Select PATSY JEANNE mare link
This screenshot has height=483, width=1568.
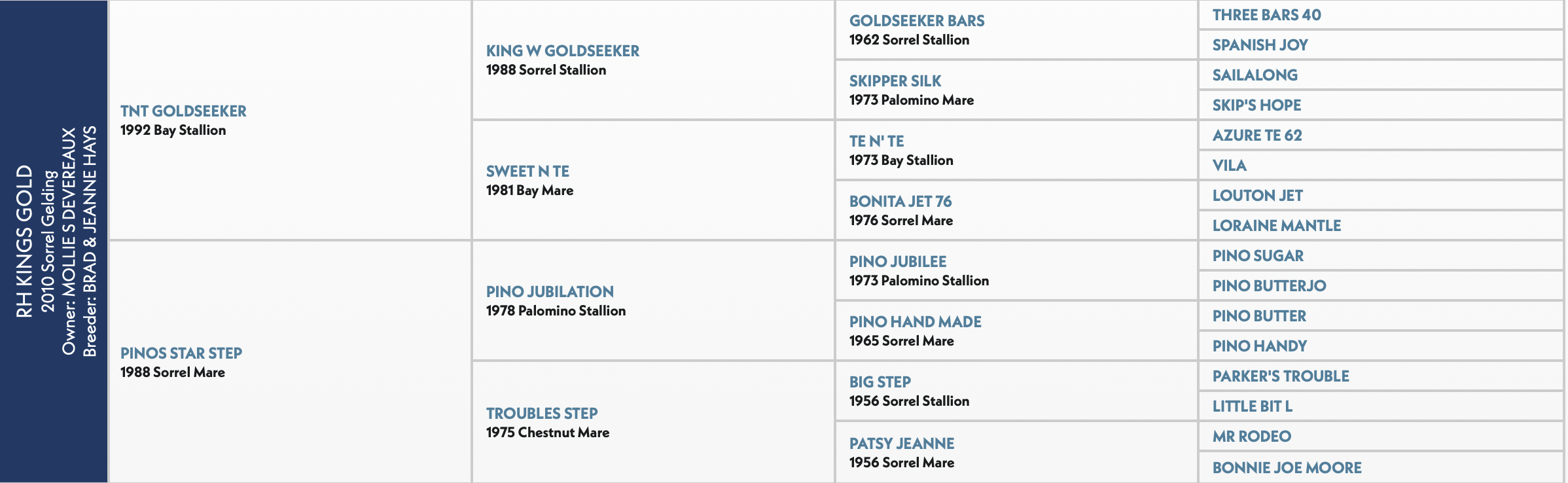tap(902, 444)
